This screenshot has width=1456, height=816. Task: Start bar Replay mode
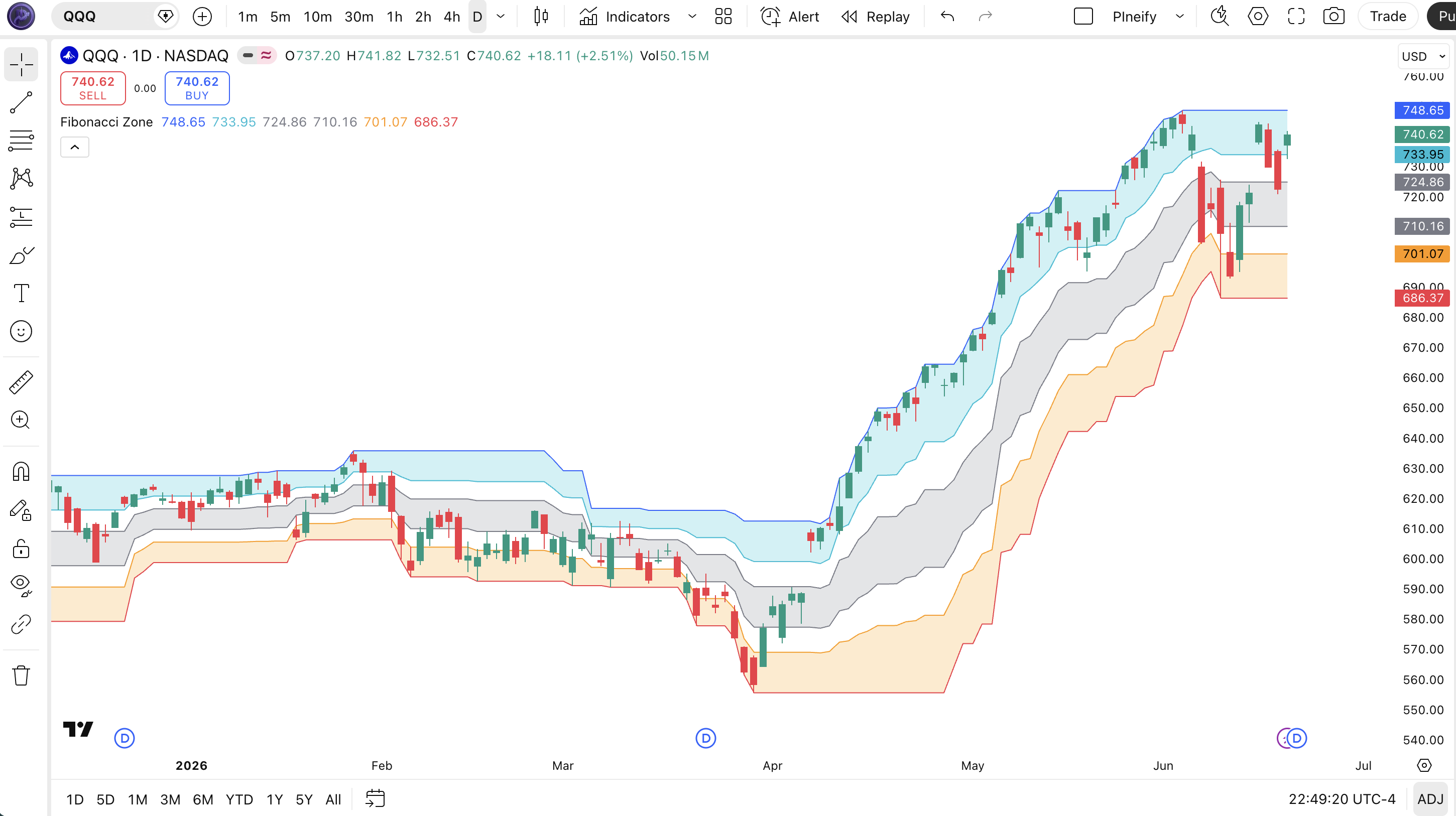(876, 17)
